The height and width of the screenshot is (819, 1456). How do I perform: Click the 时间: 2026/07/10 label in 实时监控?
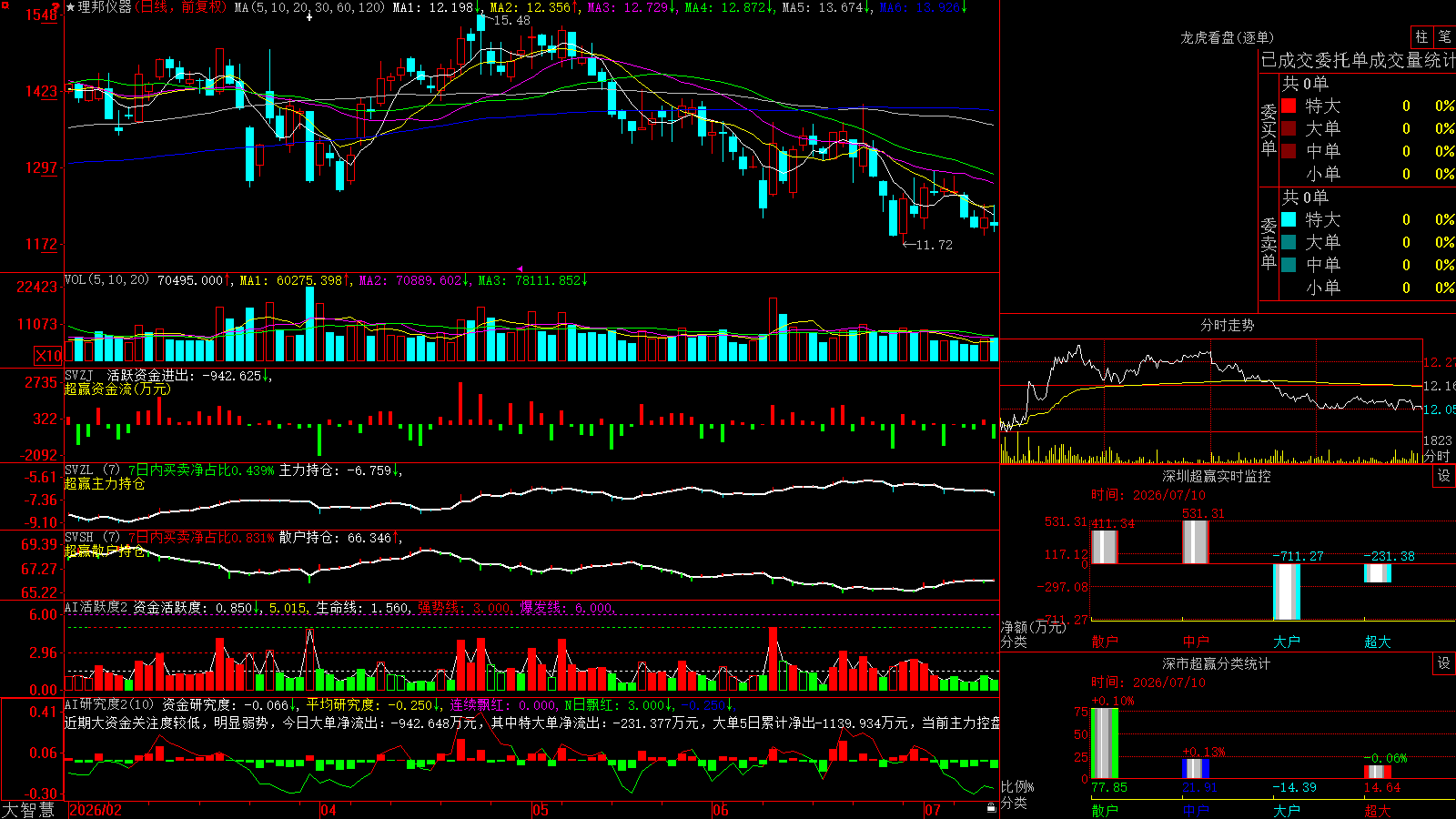tap(1148, 495)
